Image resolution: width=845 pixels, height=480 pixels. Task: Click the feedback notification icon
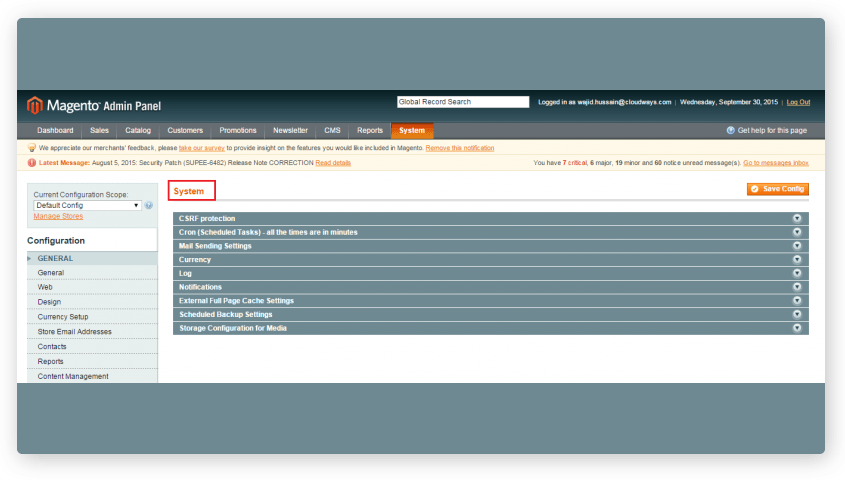click(32, 148)
